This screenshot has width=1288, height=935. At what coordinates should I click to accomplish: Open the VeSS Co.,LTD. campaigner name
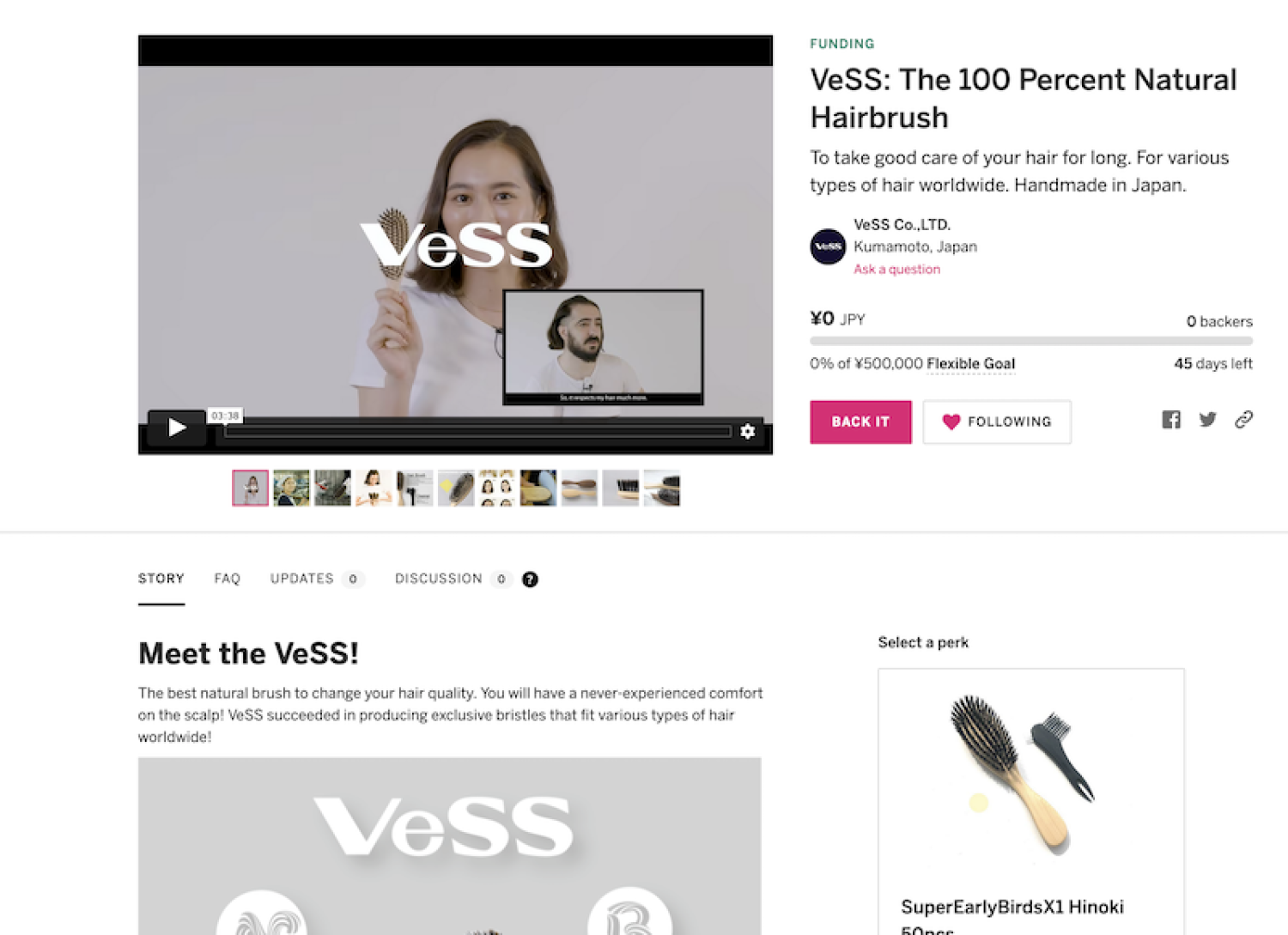click(x=902, y=225)
